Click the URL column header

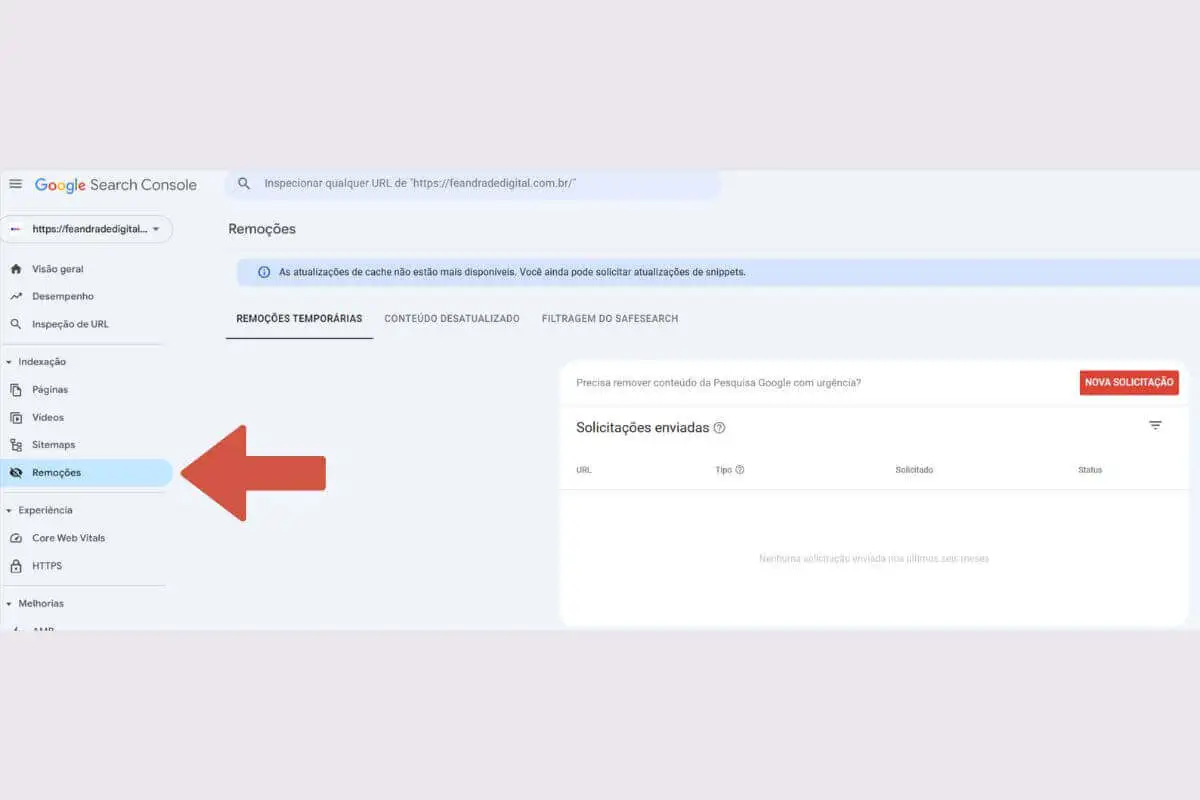(584, 470)
